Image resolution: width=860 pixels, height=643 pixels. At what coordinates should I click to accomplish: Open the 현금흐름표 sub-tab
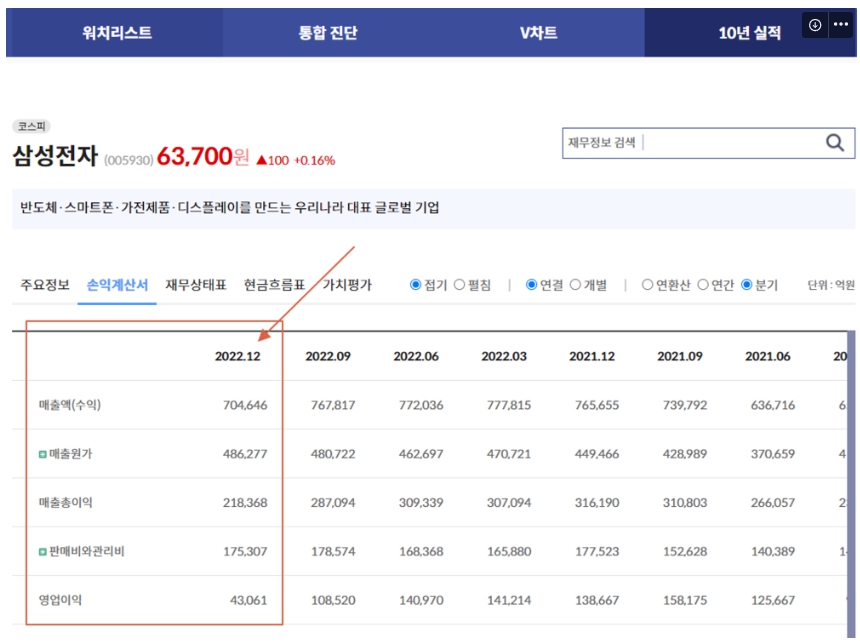[274, 285]
